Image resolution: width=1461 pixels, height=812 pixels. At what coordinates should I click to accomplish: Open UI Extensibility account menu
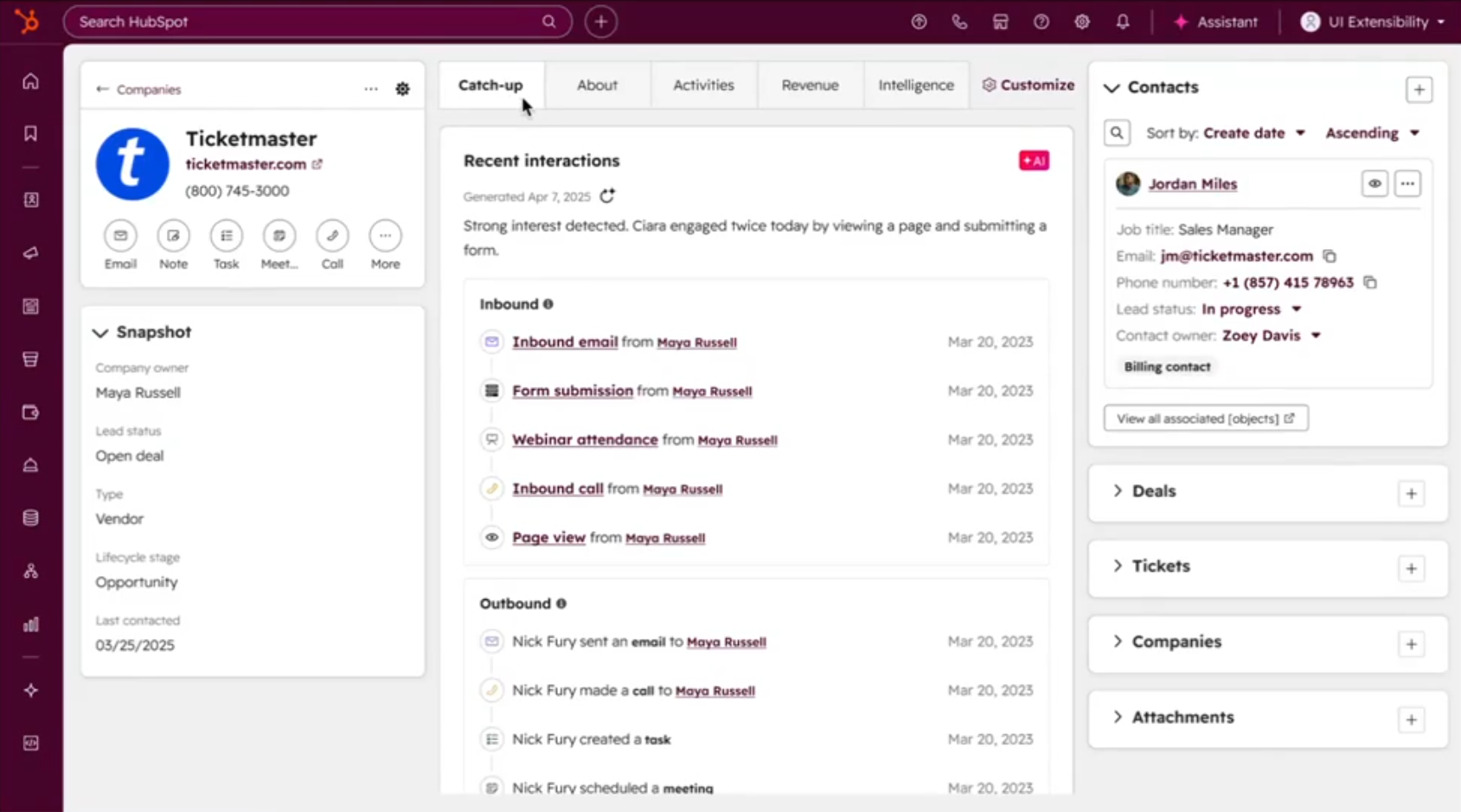pyautogui.click(x=1372, y=22)
